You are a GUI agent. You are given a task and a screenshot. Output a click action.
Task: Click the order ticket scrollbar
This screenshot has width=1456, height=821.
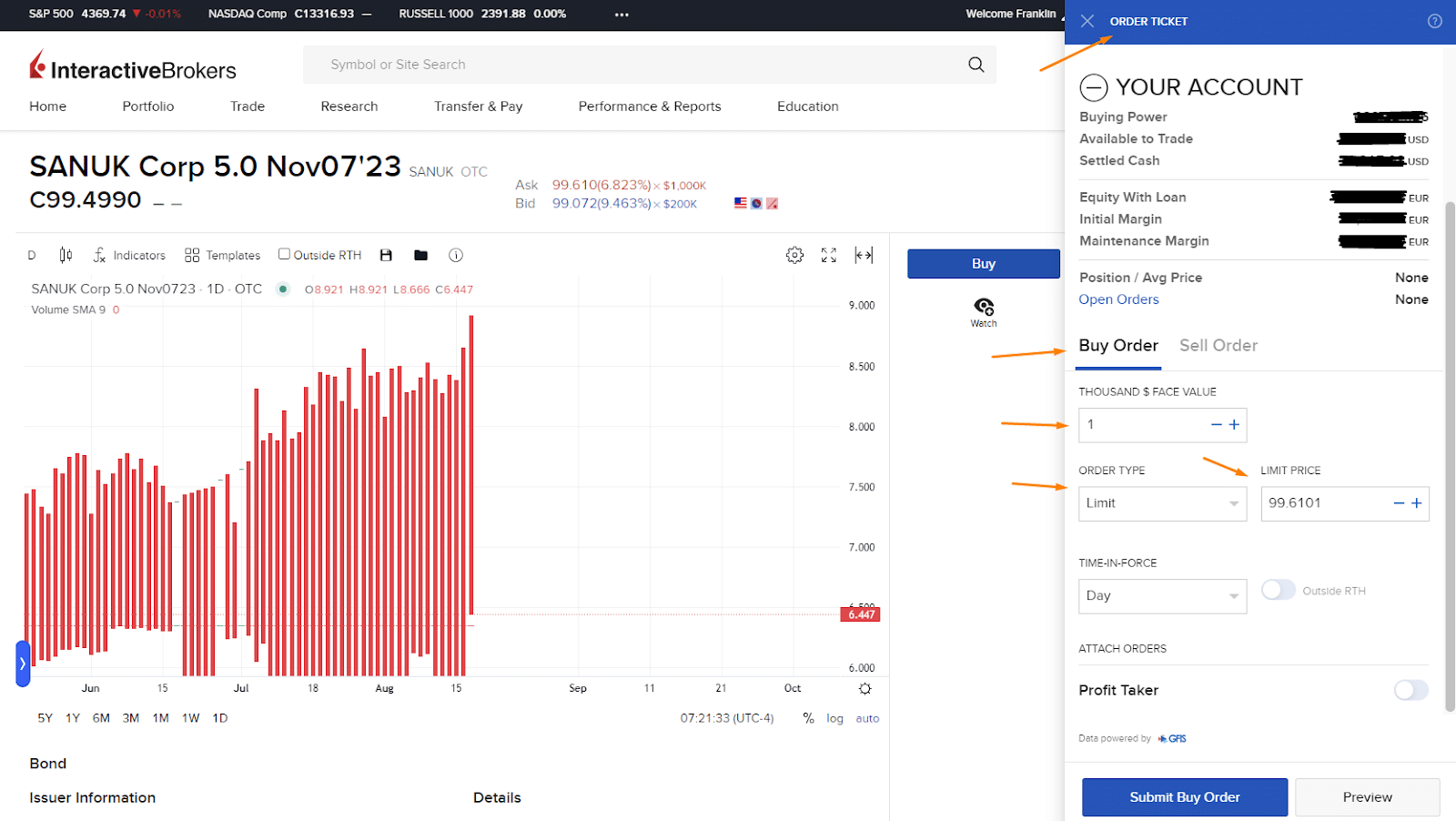tap(1450, 455)
